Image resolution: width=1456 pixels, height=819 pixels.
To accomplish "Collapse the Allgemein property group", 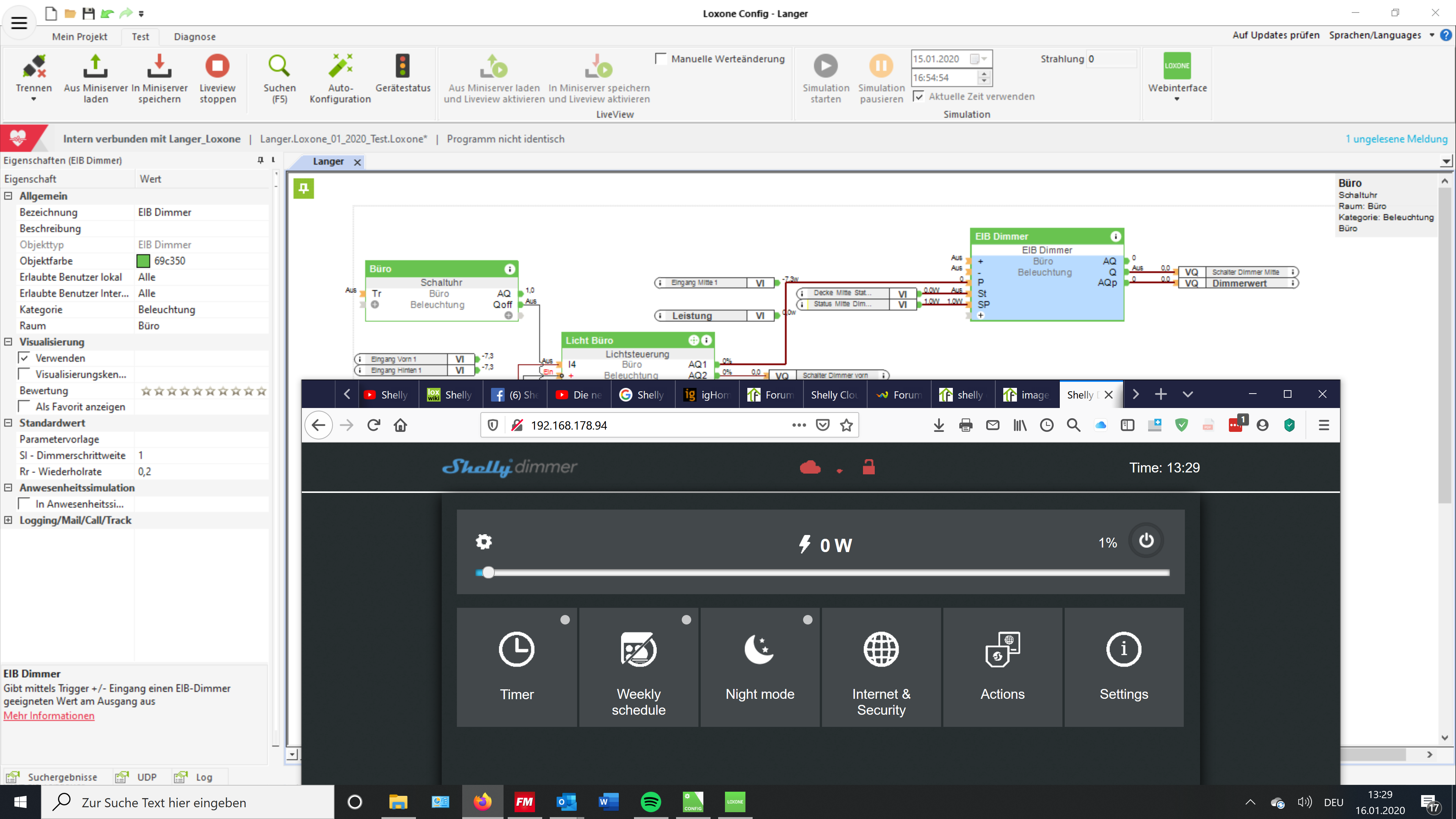I will click(8, 196).
